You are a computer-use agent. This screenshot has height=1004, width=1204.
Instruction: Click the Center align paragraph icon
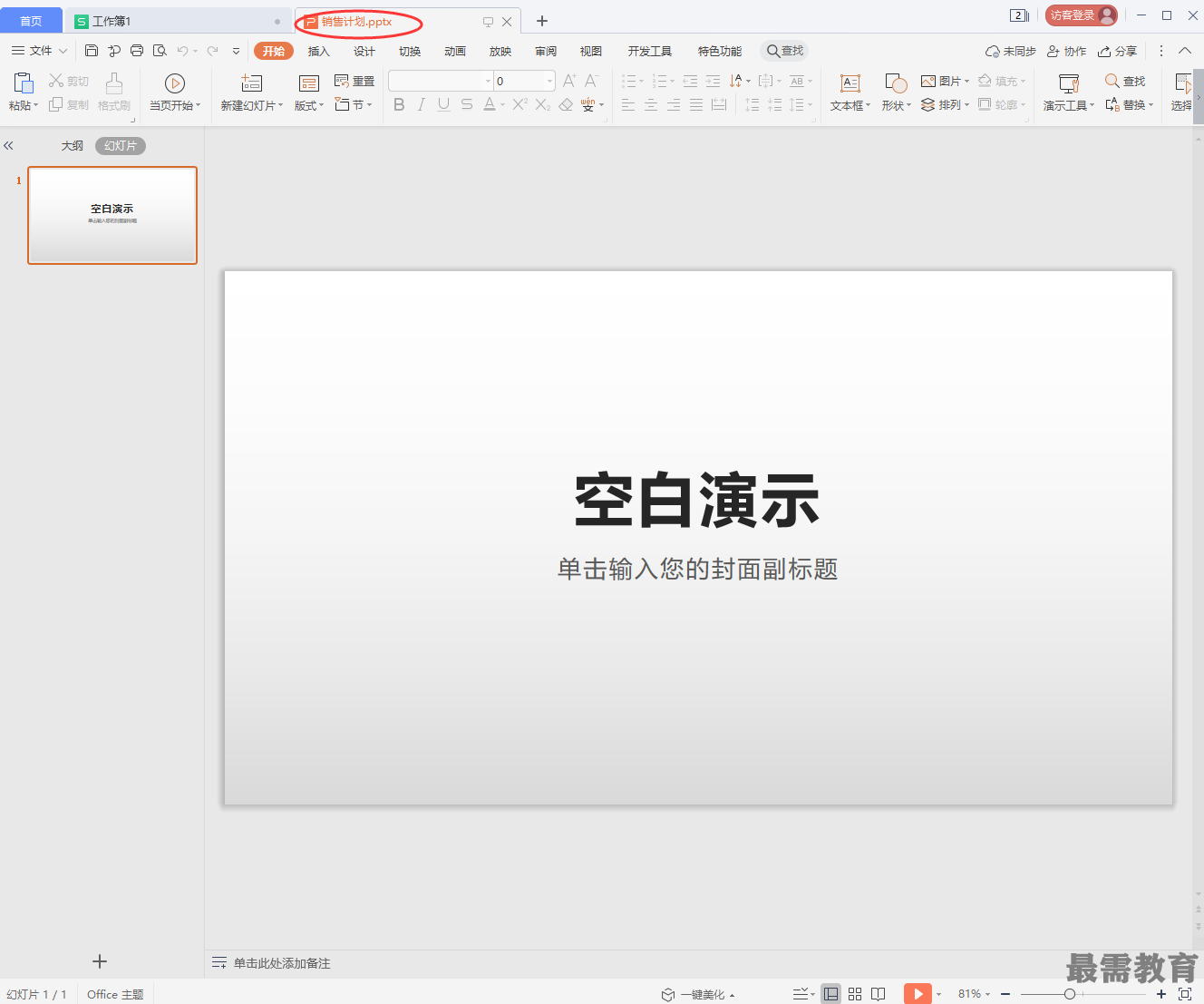click(x=651, y=105)
